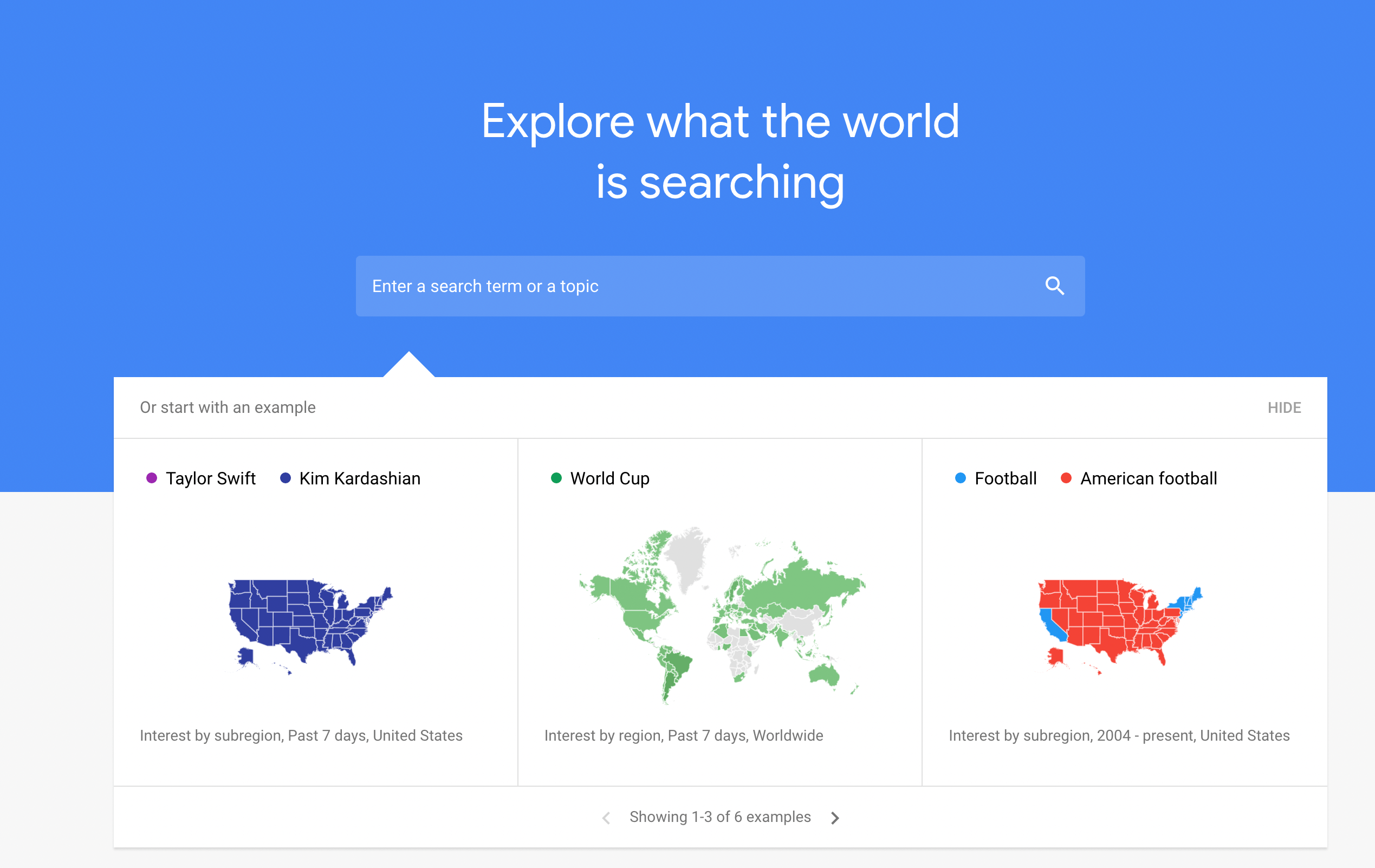Click the dark blue Kim Kardashian dot
Image resolution: width=1375 pixels, height=868 pixels.
(x=286, y=478)
